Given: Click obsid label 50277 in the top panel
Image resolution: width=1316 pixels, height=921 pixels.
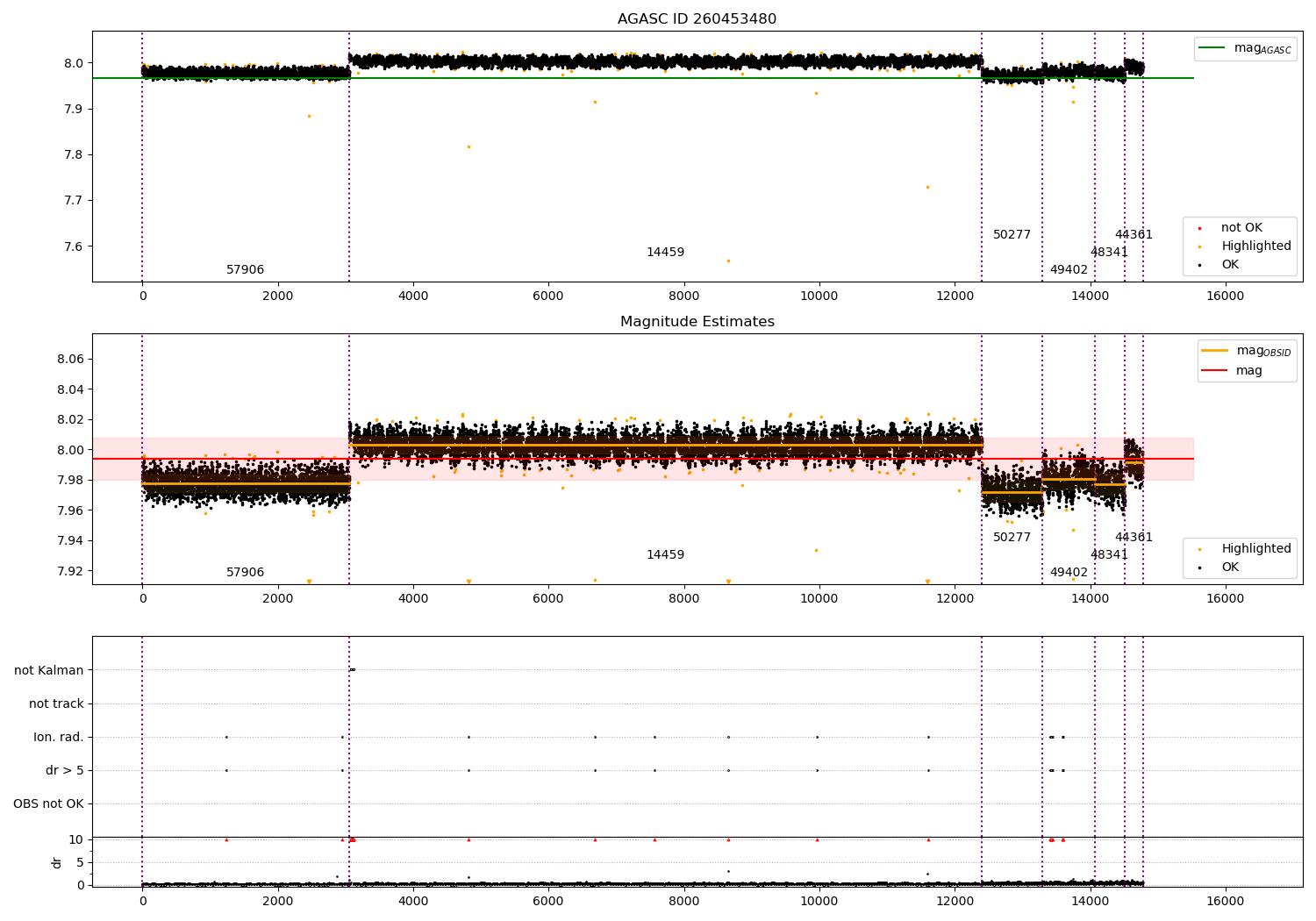Looking at the screenshot, I should click(1012, 235).
